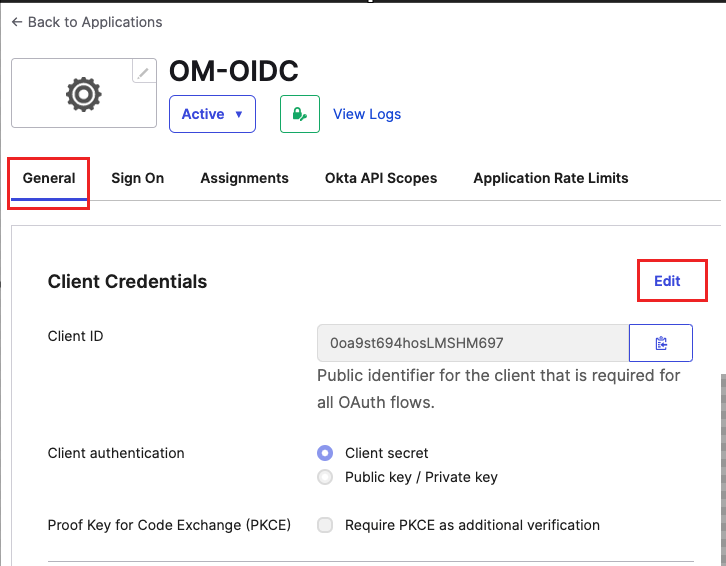
Task: Click the Client ID text field
Action: [473, 343]
